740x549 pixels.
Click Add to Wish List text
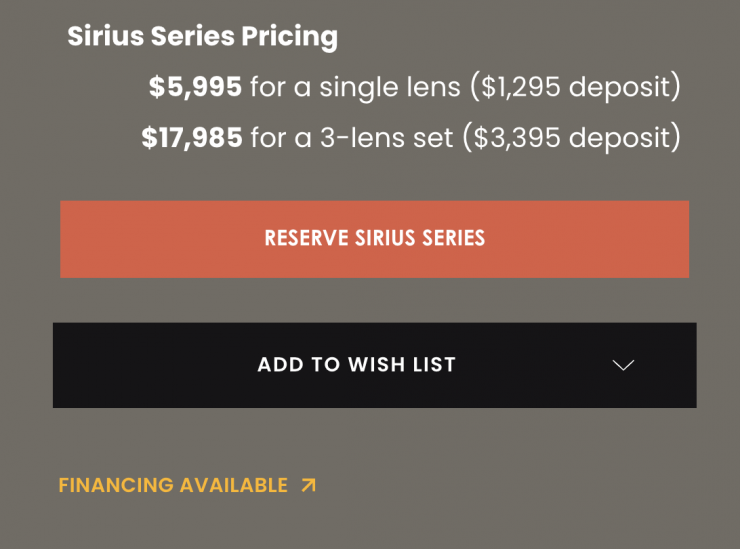coord(356,365)
